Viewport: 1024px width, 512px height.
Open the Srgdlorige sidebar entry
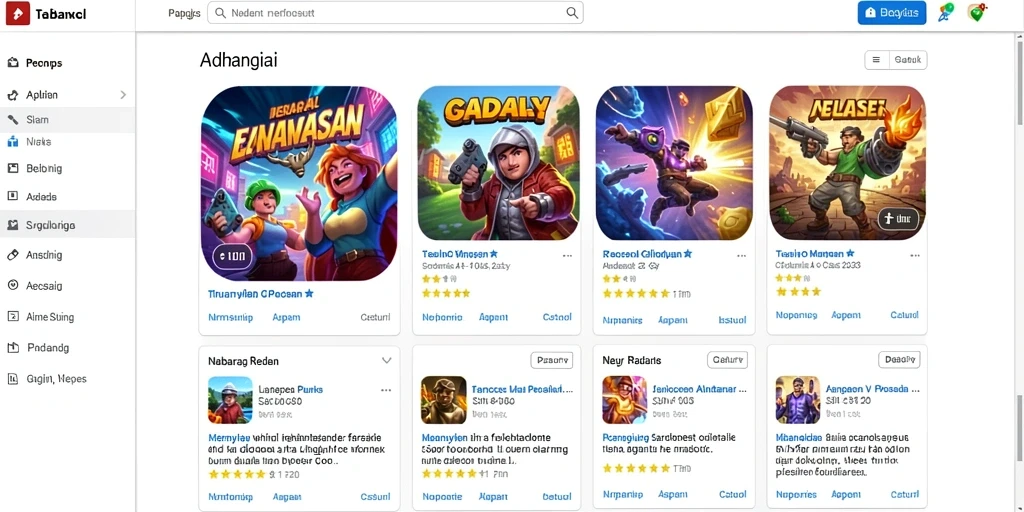67,225
